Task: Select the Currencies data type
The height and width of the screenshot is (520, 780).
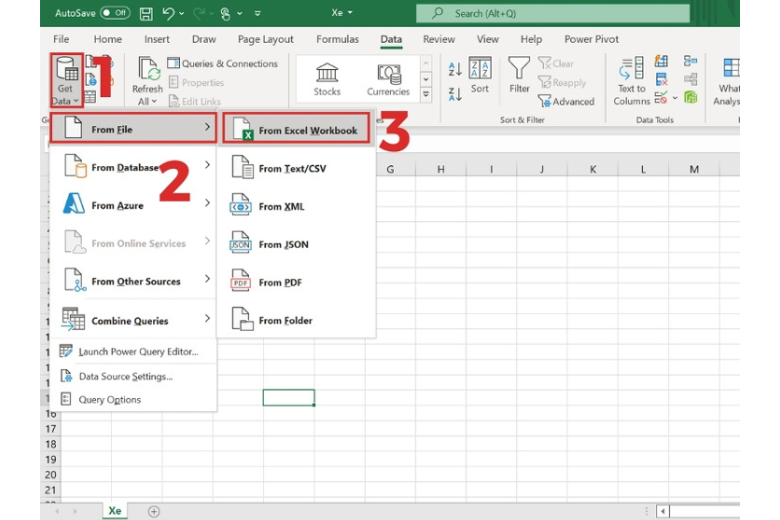Action: 388,78
